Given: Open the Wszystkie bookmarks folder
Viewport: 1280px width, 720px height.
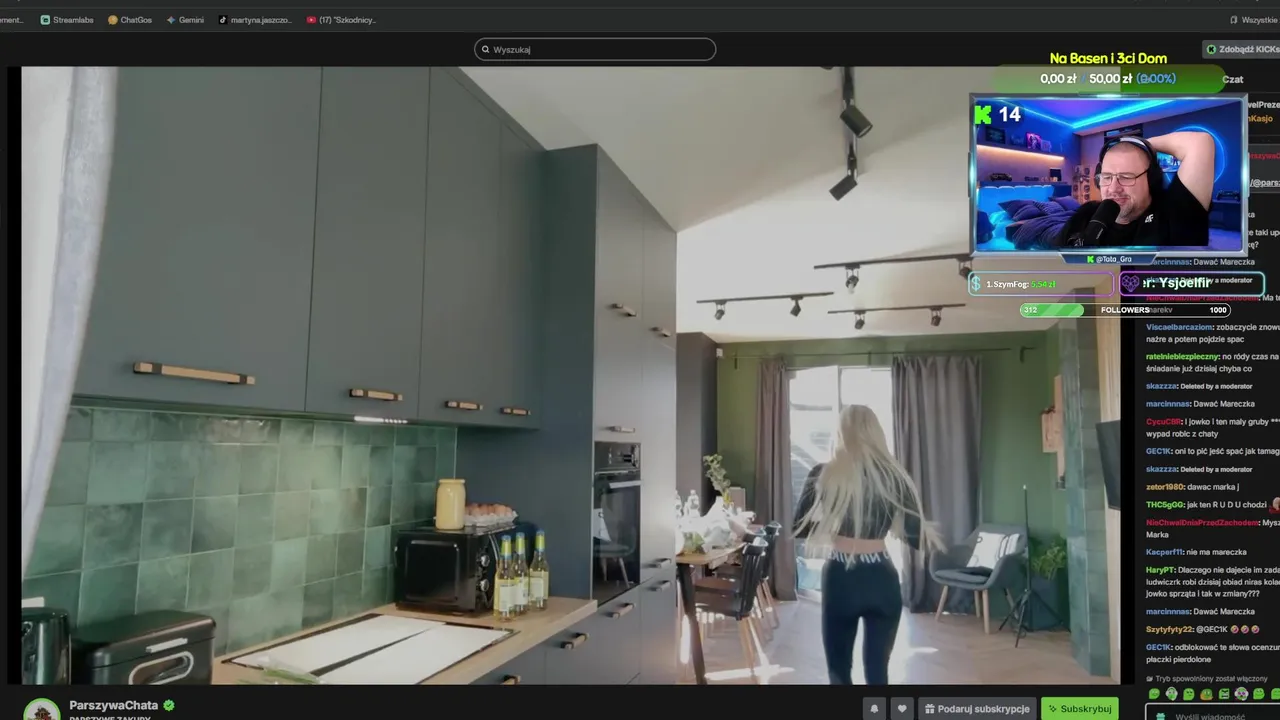Looking at the screenshot, I should tap(1253, 20).
